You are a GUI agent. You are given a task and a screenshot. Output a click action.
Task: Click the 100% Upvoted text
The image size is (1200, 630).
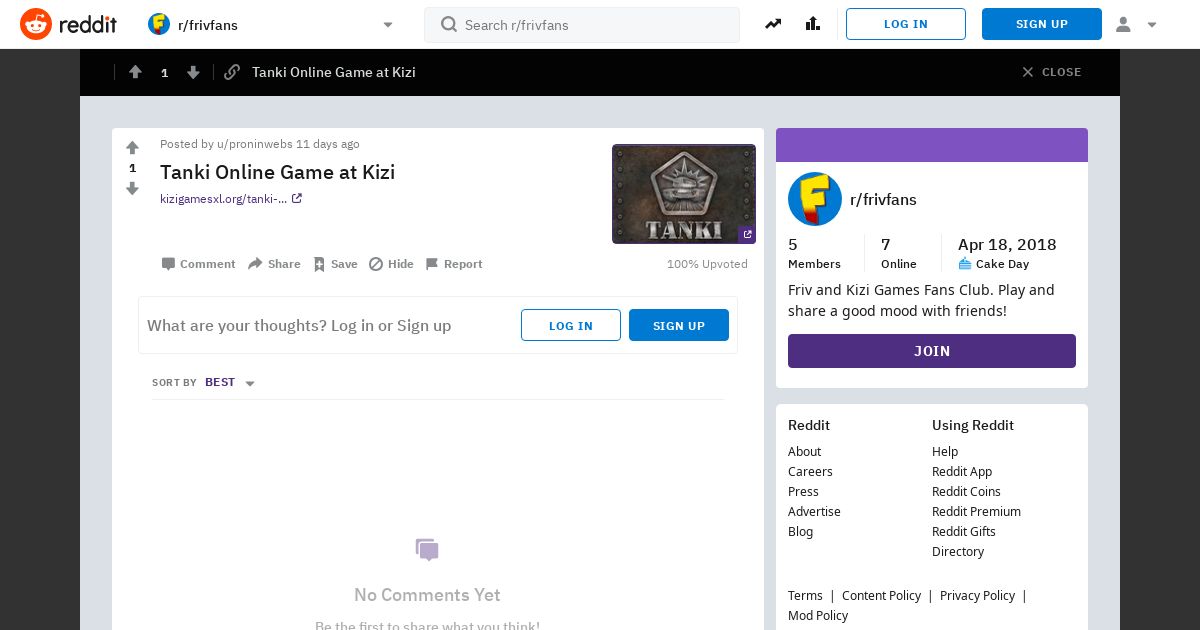(707, 264)
